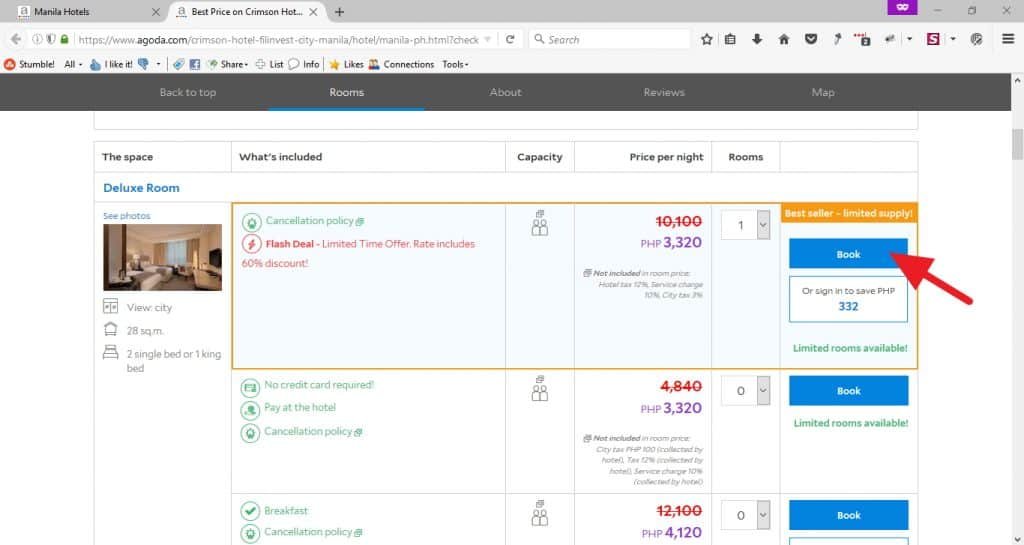Open rooms dropdown showing 1
Screen dimensions: 1024x545
(x=746, y=225)
